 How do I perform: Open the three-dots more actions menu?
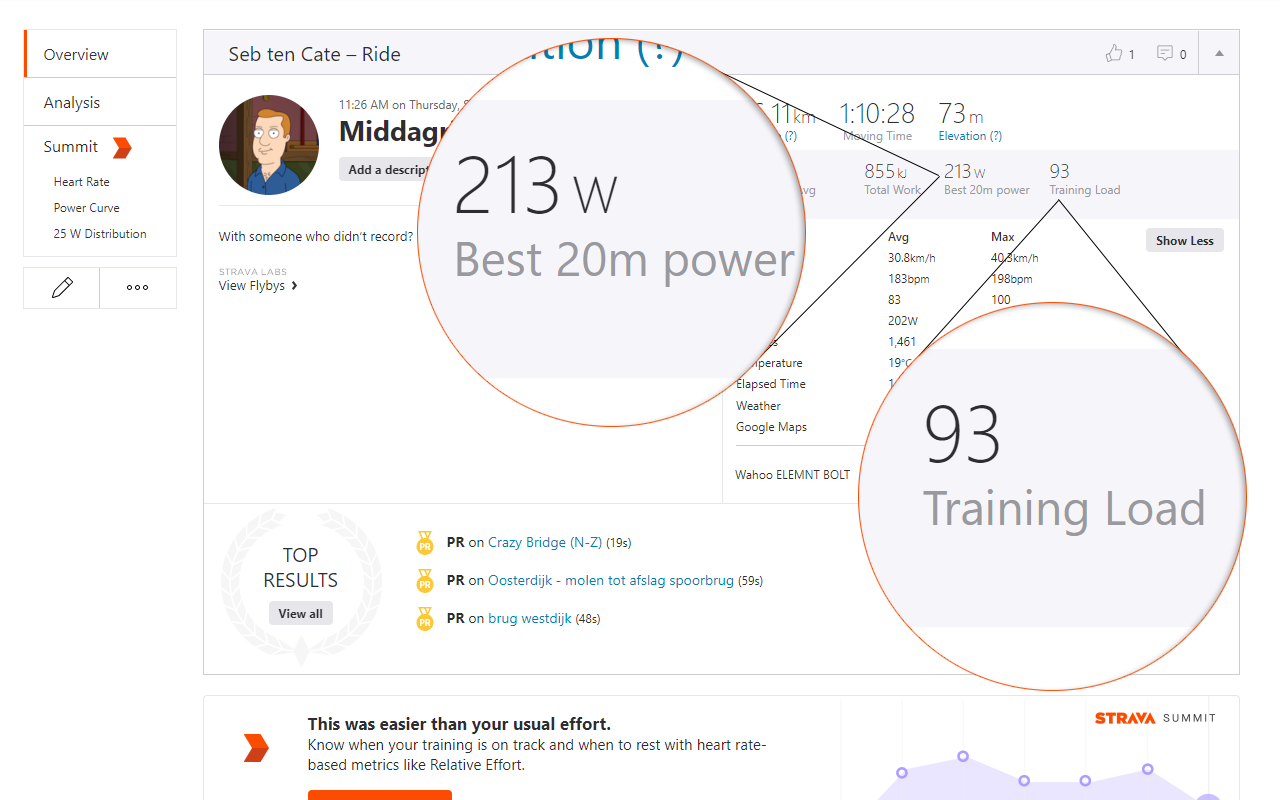[138, 288]
